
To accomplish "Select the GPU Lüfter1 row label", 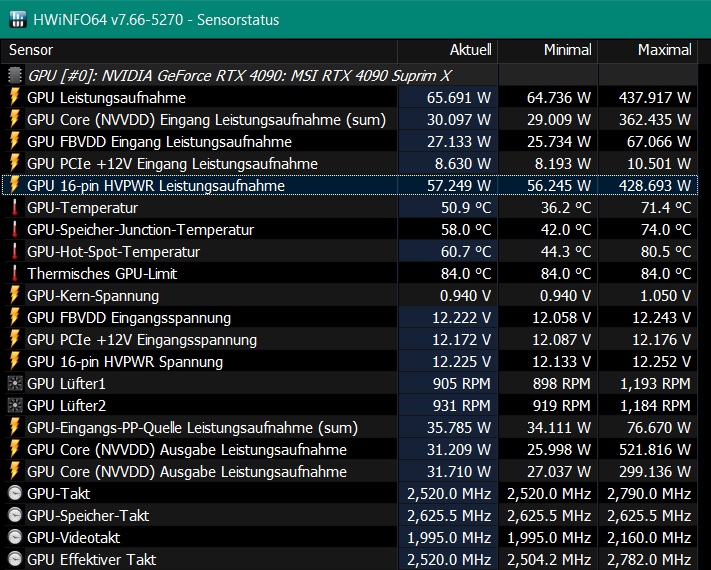I will coord(66,384).
